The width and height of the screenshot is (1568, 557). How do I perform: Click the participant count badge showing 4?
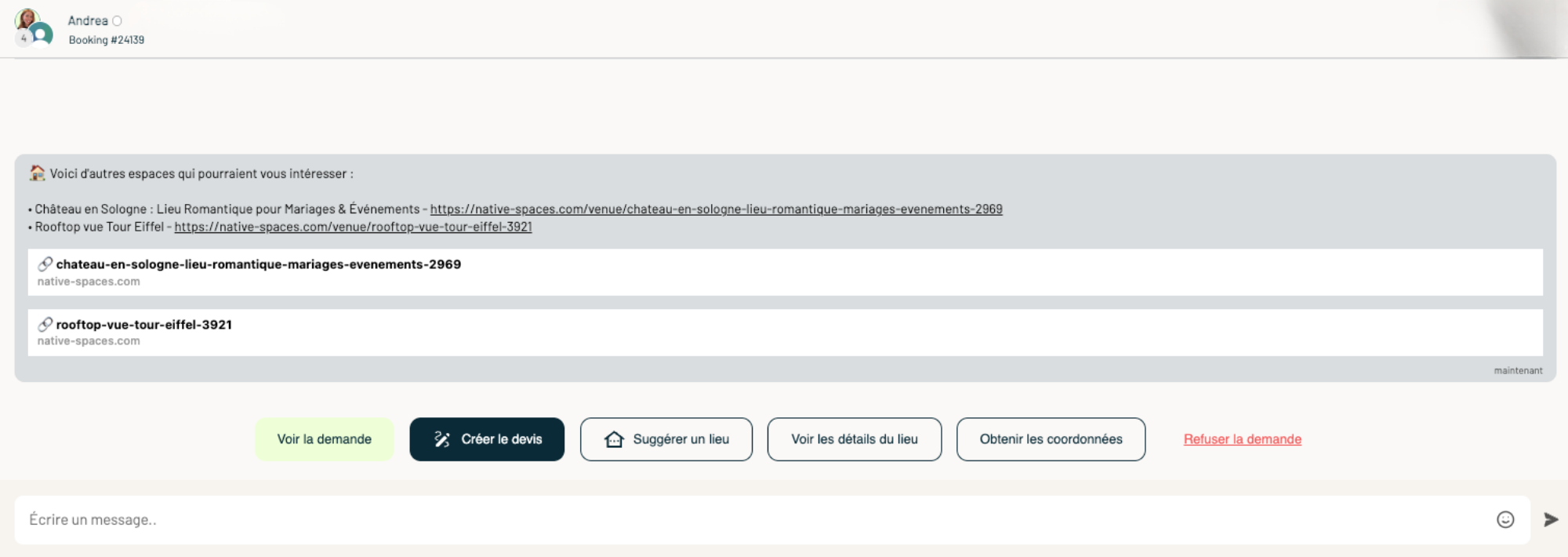pyautogui.click(x=24, y=38)
